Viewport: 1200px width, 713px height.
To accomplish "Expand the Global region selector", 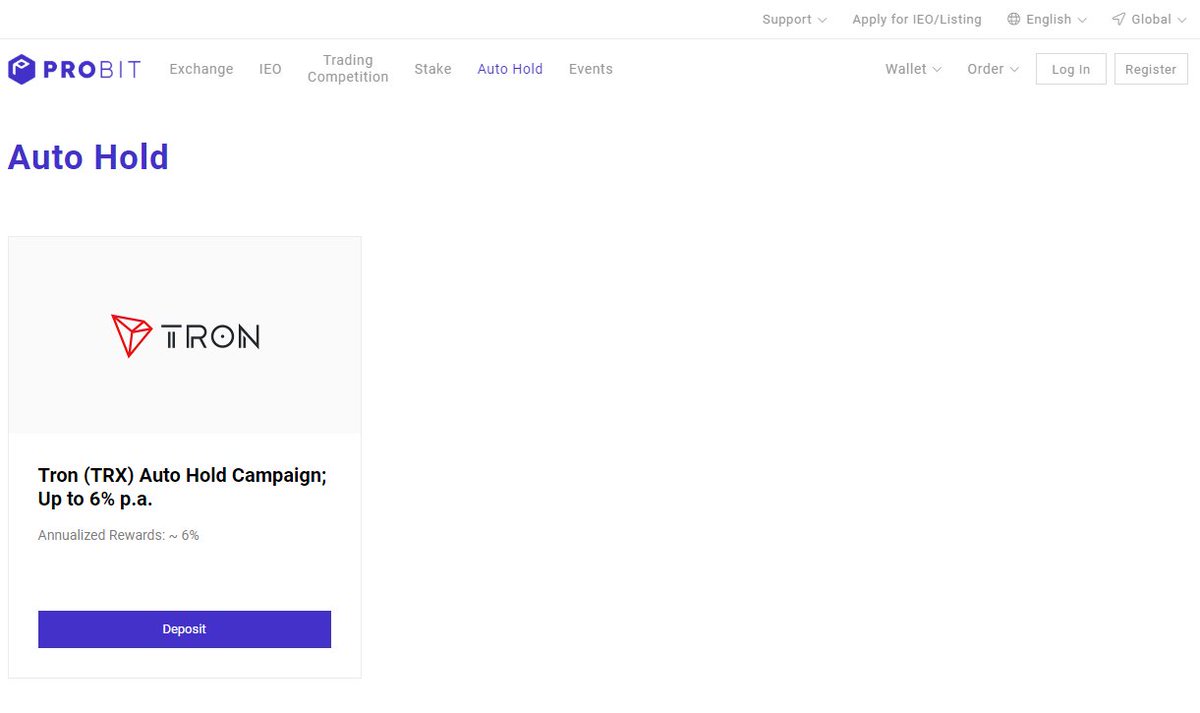I will [x=1150, y=19].
